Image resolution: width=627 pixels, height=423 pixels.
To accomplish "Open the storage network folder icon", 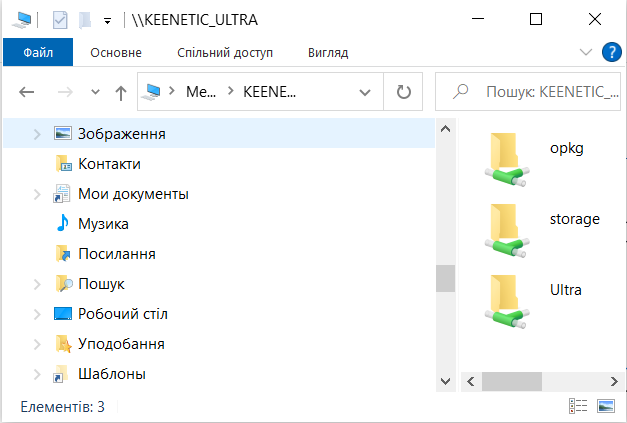I will click(507, 230).
